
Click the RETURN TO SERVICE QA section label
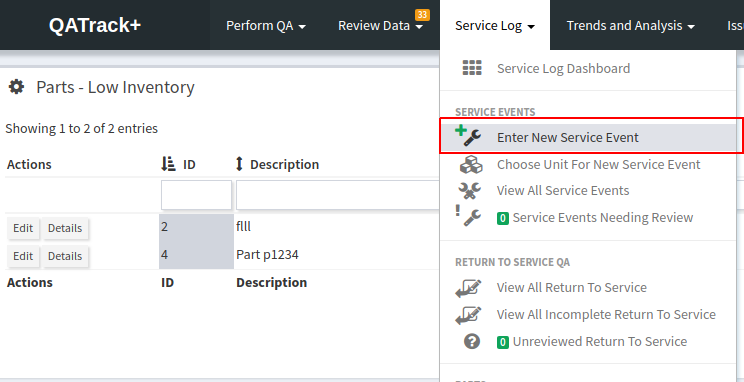point(512,262)
